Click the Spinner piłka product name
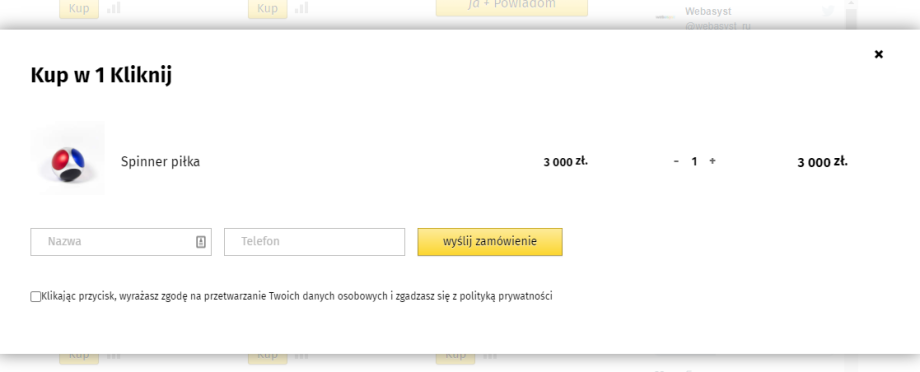This screenshot has width=920, height=372. pos(160,162)
